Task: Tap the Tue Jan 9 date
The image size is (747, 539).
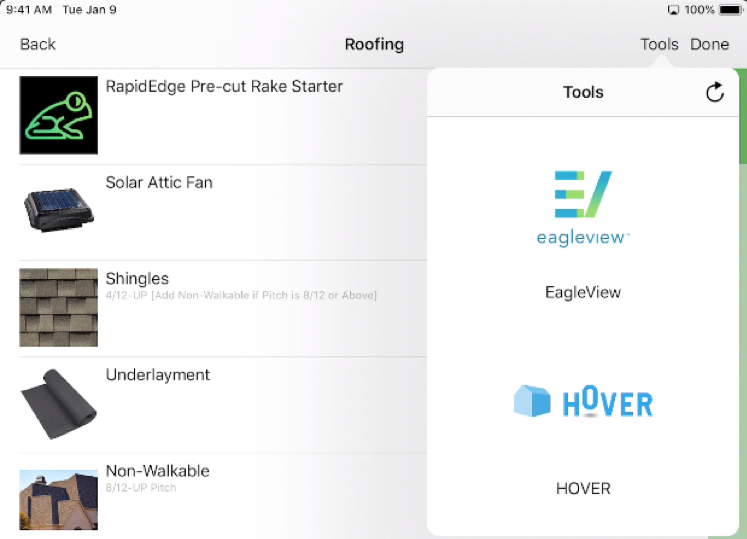Action: [89, 10]
